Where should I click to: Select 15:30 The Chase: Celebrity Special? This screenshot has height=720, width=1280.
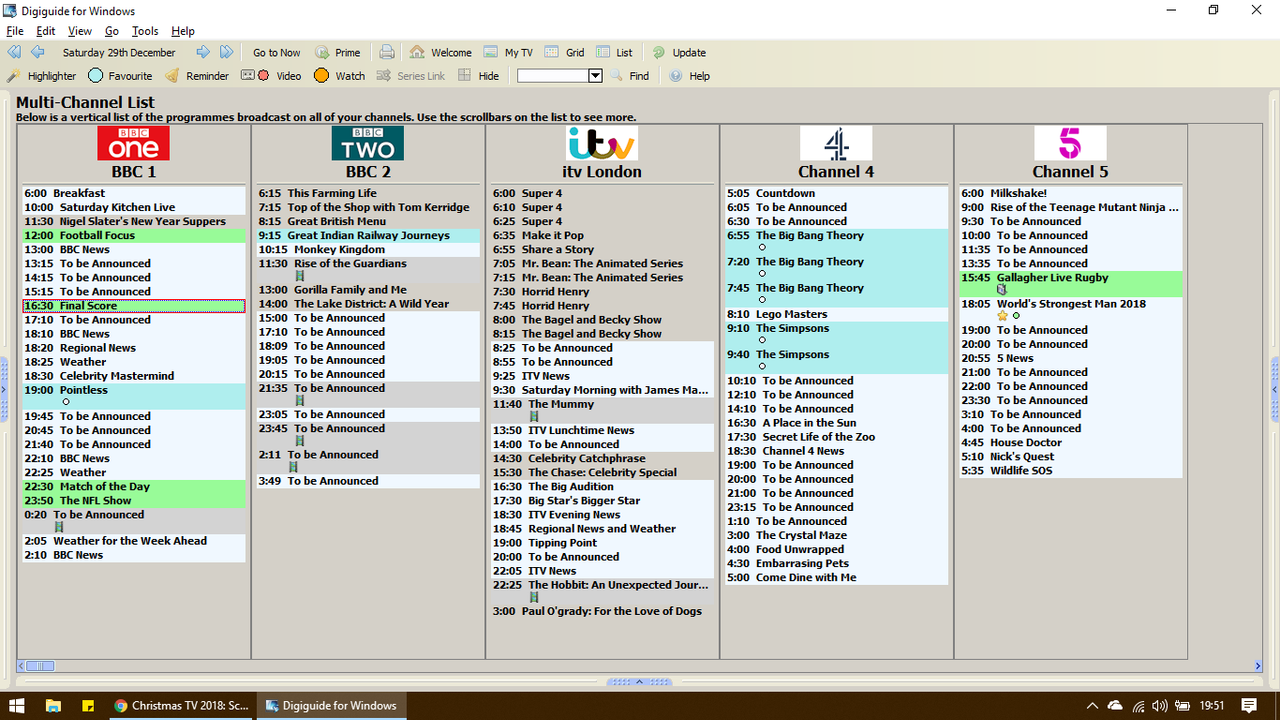point(603,473)
